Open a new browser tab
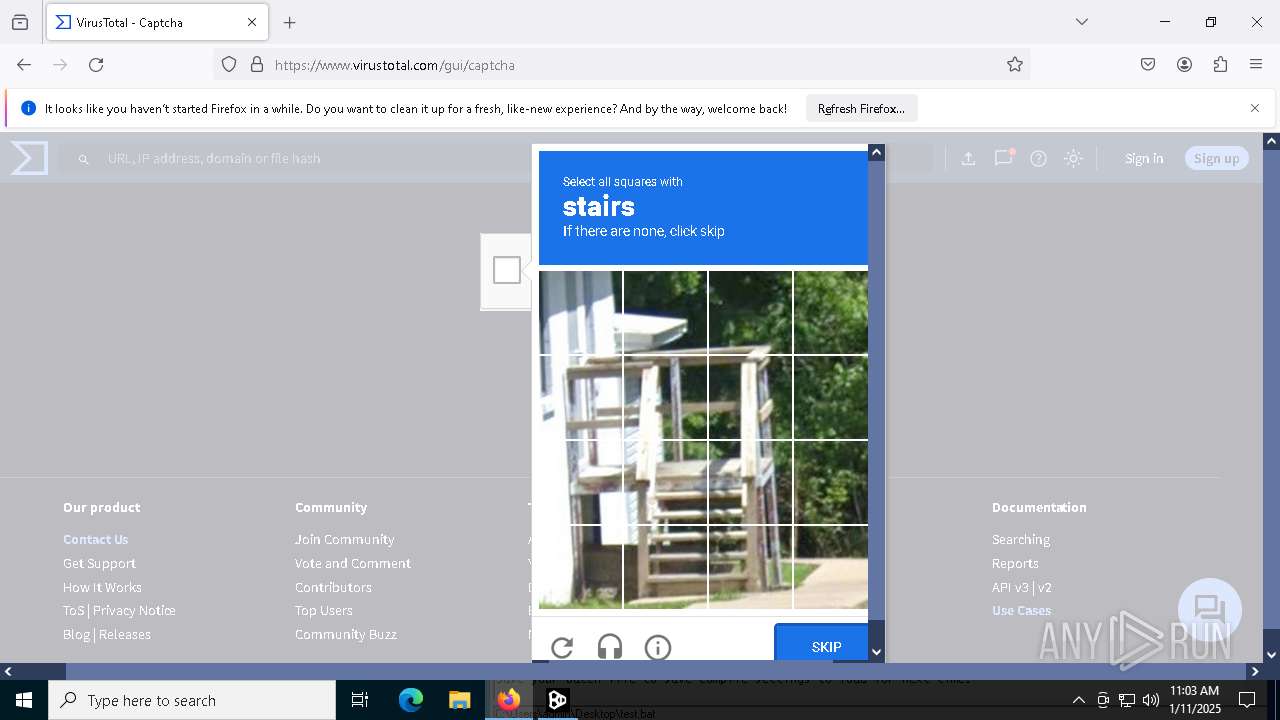This screenshot has width=1280, height=720. click(290, 22)
